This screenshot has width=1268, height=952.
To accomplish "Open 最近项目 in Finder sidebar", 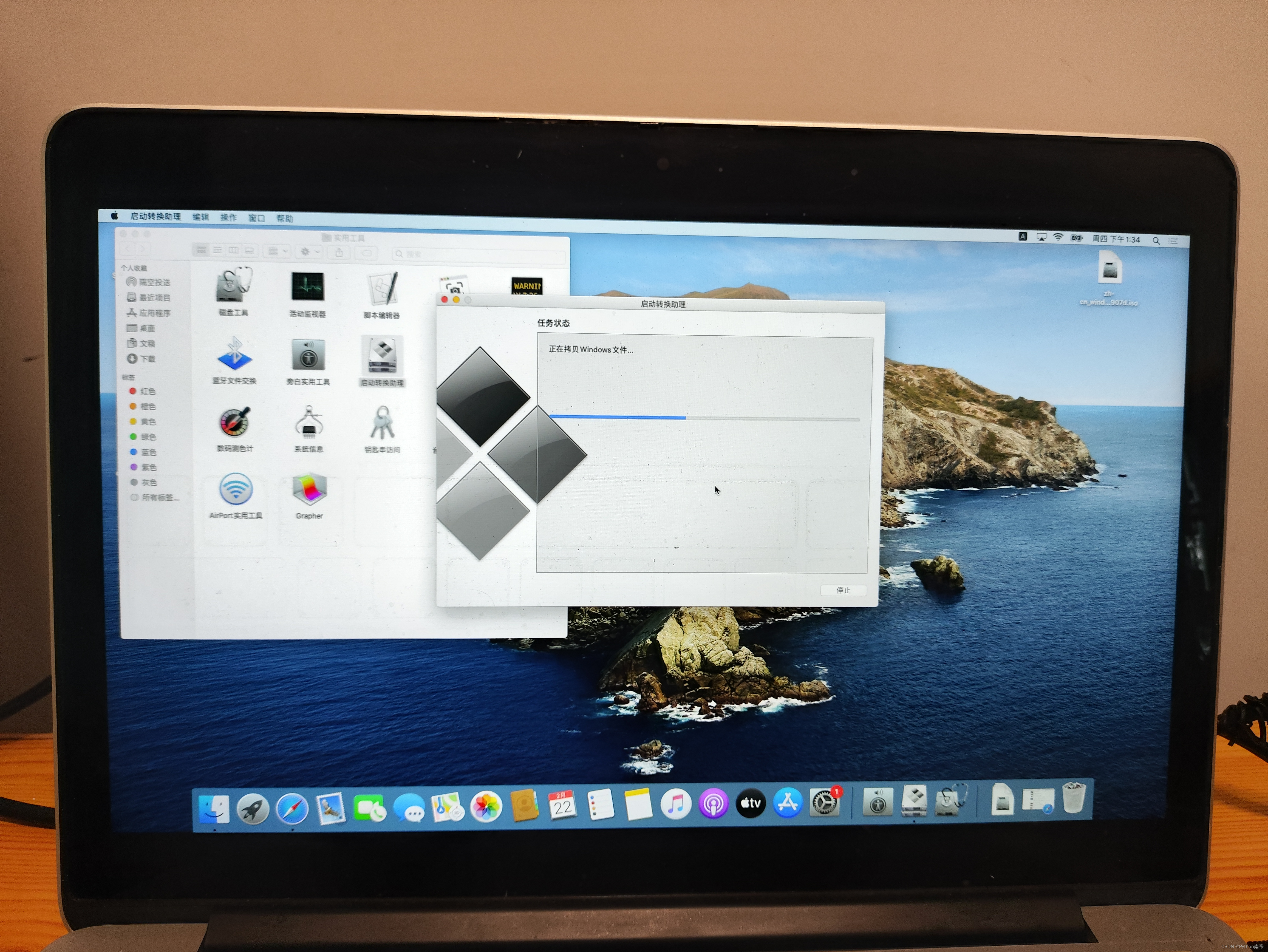I will click(x=148, y=297).
